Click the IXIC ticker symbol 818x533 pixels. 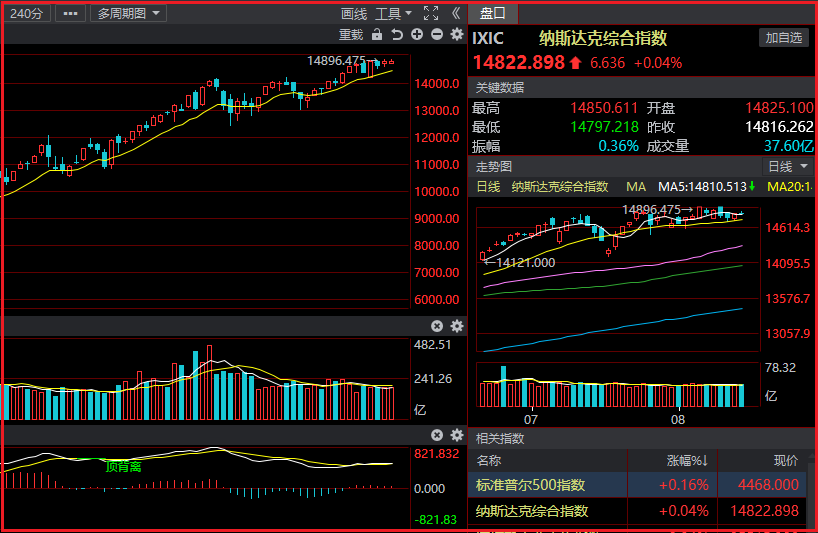(x=488, y=38)
